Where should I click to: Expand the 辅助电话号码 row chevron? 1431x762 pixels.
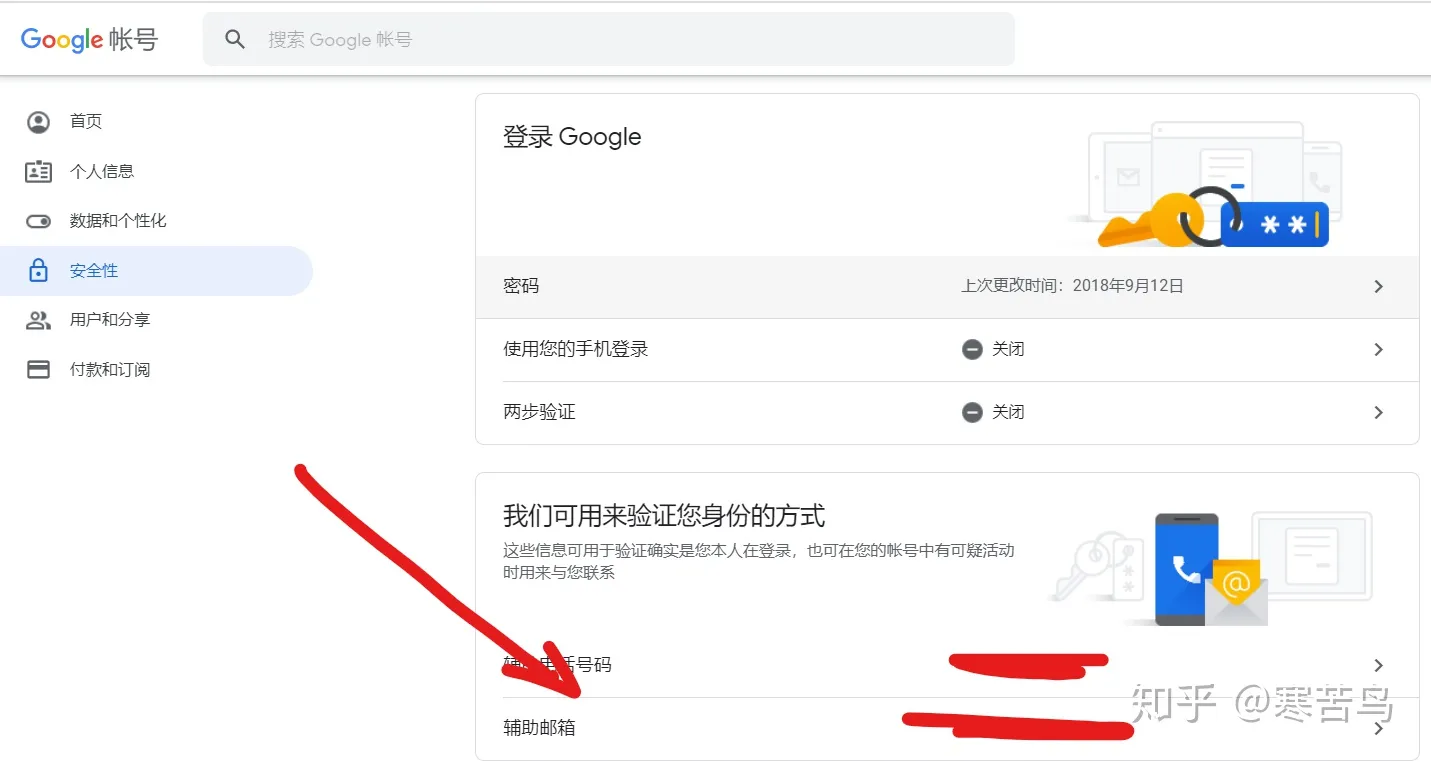(1378, 666)
